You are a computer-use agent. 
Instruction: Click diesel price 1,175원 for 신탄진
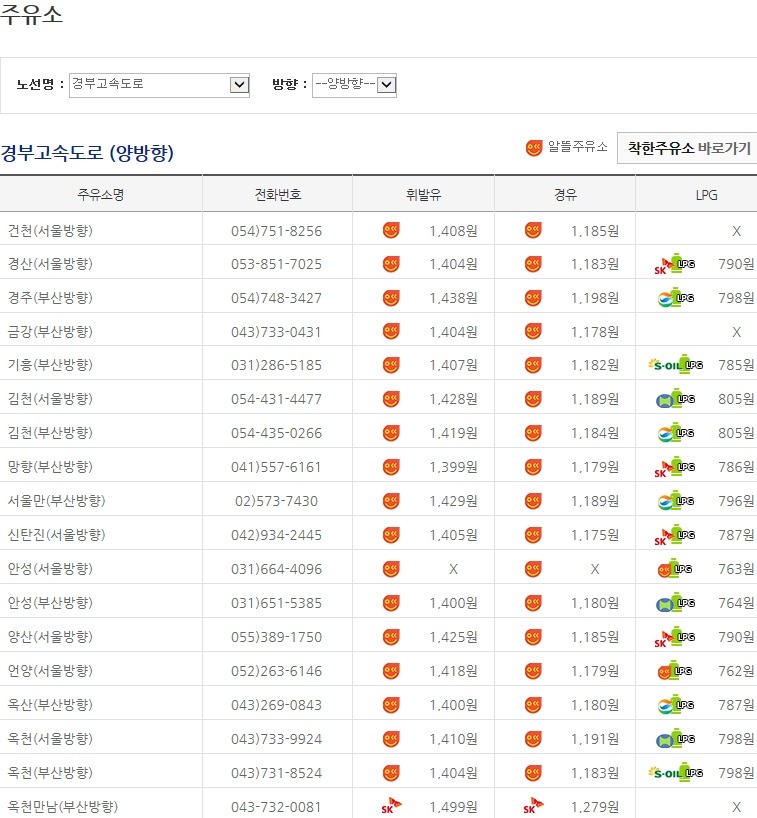595,535
